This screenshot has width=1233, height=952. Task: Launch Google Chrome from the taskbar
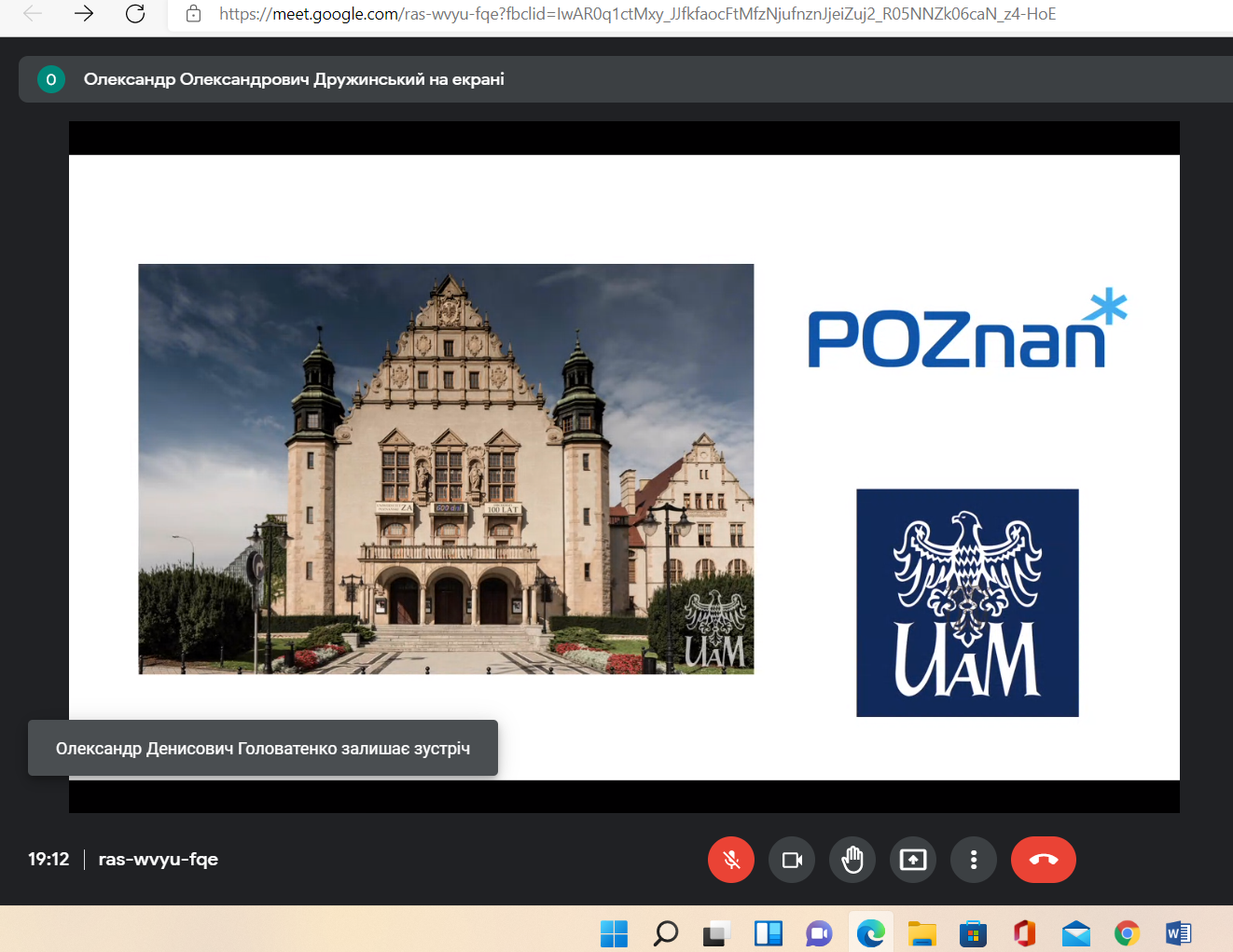(x=1127, y=932)
